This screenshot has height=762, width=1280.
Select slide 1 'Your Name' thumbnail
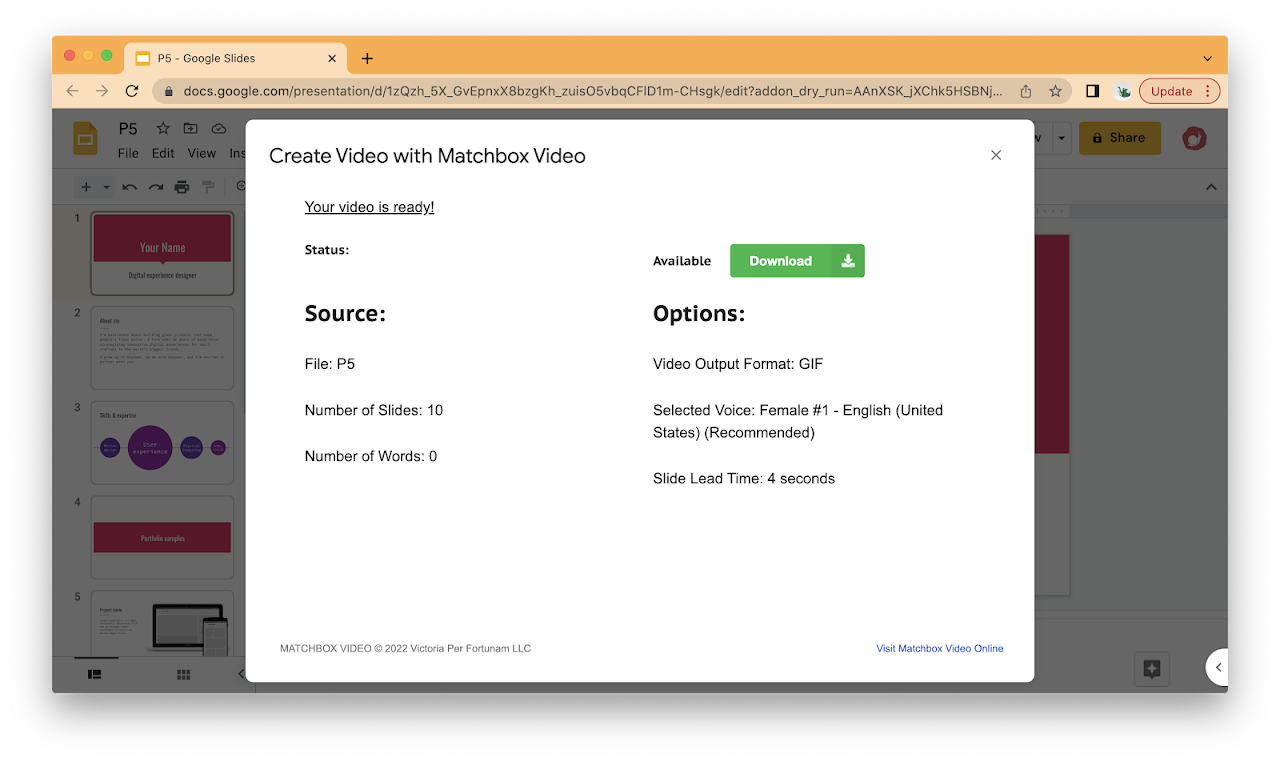(x=162, y=253)
